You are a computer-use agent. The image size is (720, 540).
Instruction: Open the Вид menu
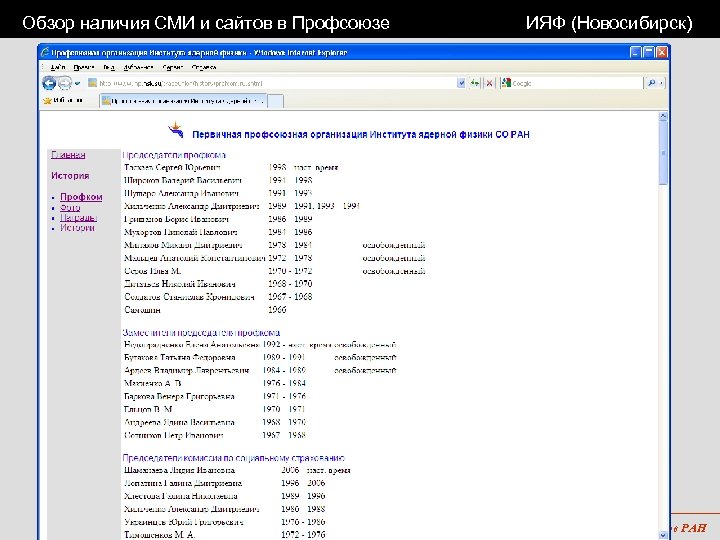(x=109, y=68)
